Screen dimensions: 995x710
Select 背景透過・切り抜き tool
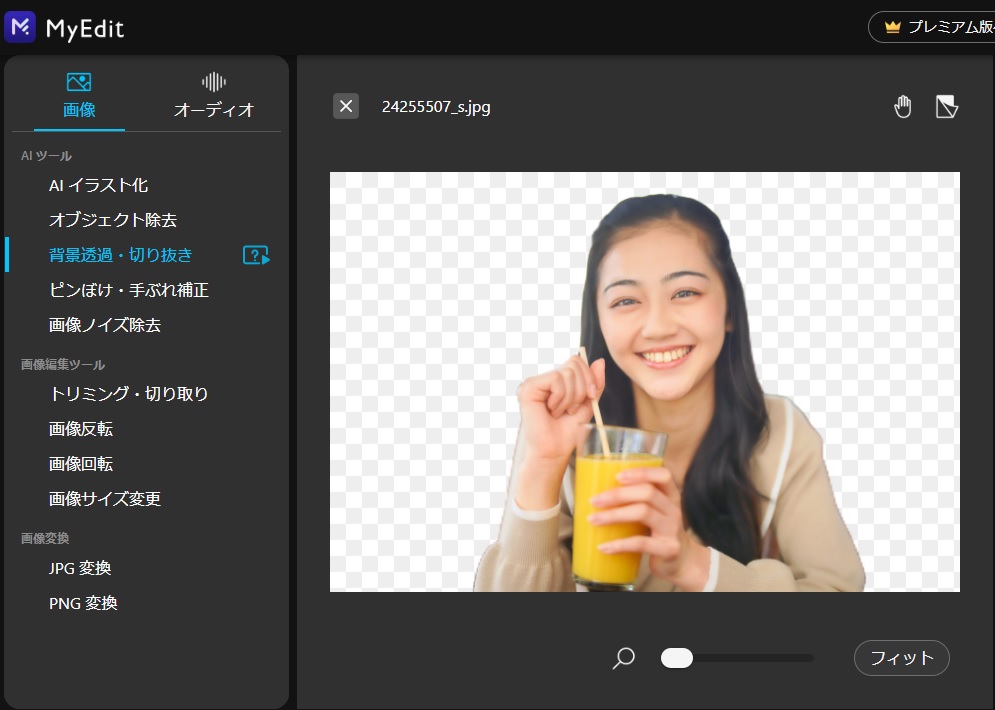click(121, 255)
